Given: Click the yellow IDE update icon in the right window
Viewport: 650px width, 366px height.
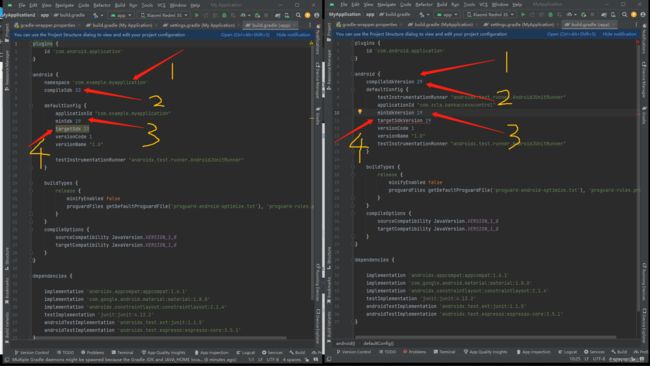Looking at the screenshot, I should (633, 15).
